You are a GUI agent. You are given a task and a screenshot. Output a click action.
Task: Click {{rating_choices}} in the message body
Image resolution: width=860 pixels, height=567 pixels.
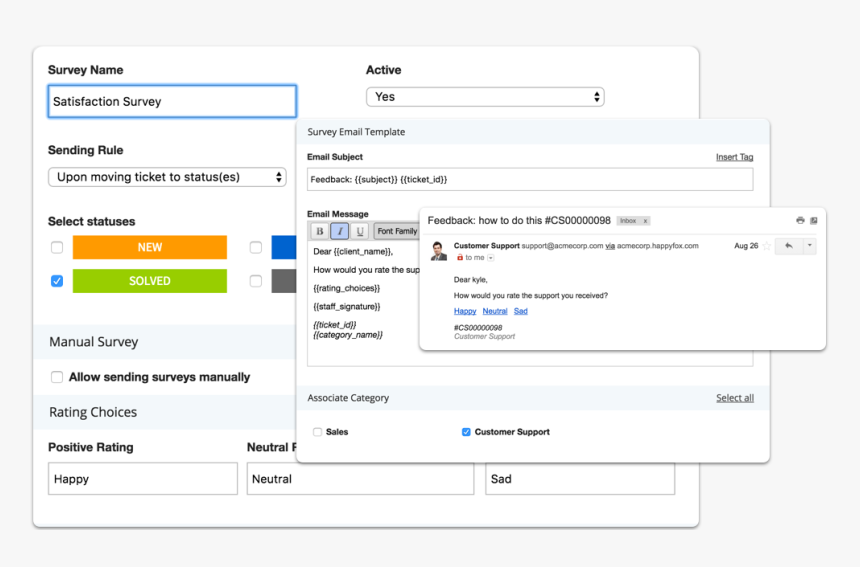tap(347, 288)
